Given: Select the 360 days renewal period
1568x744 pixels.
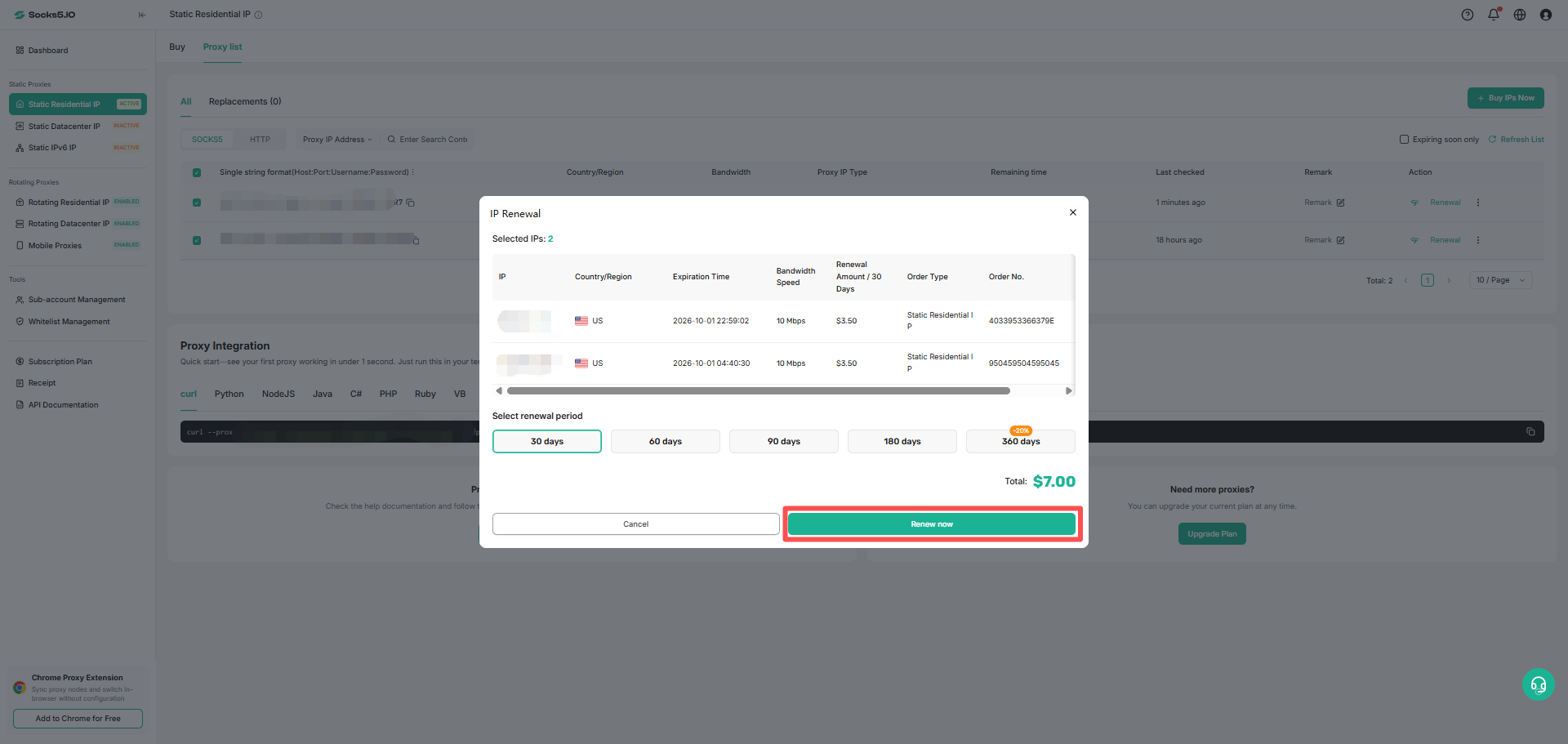Looking at the screenshot, I should coord(1021,441).
